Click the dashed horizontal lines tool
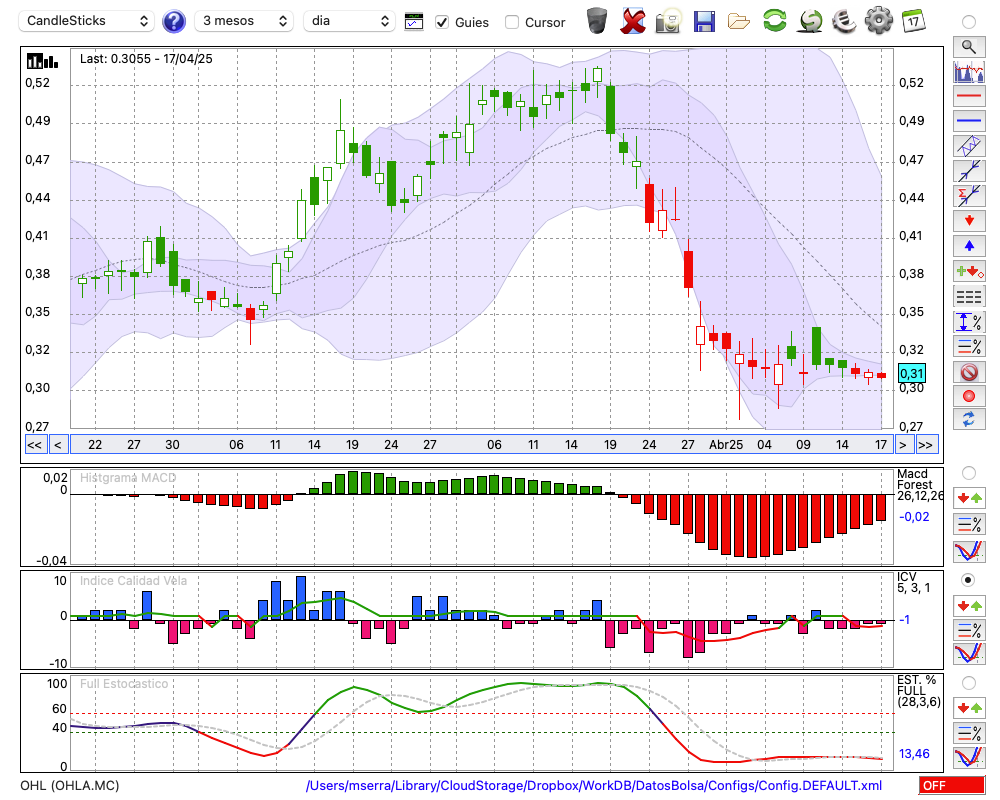This screenshot has height=800, width=1000. coord(969,296)
